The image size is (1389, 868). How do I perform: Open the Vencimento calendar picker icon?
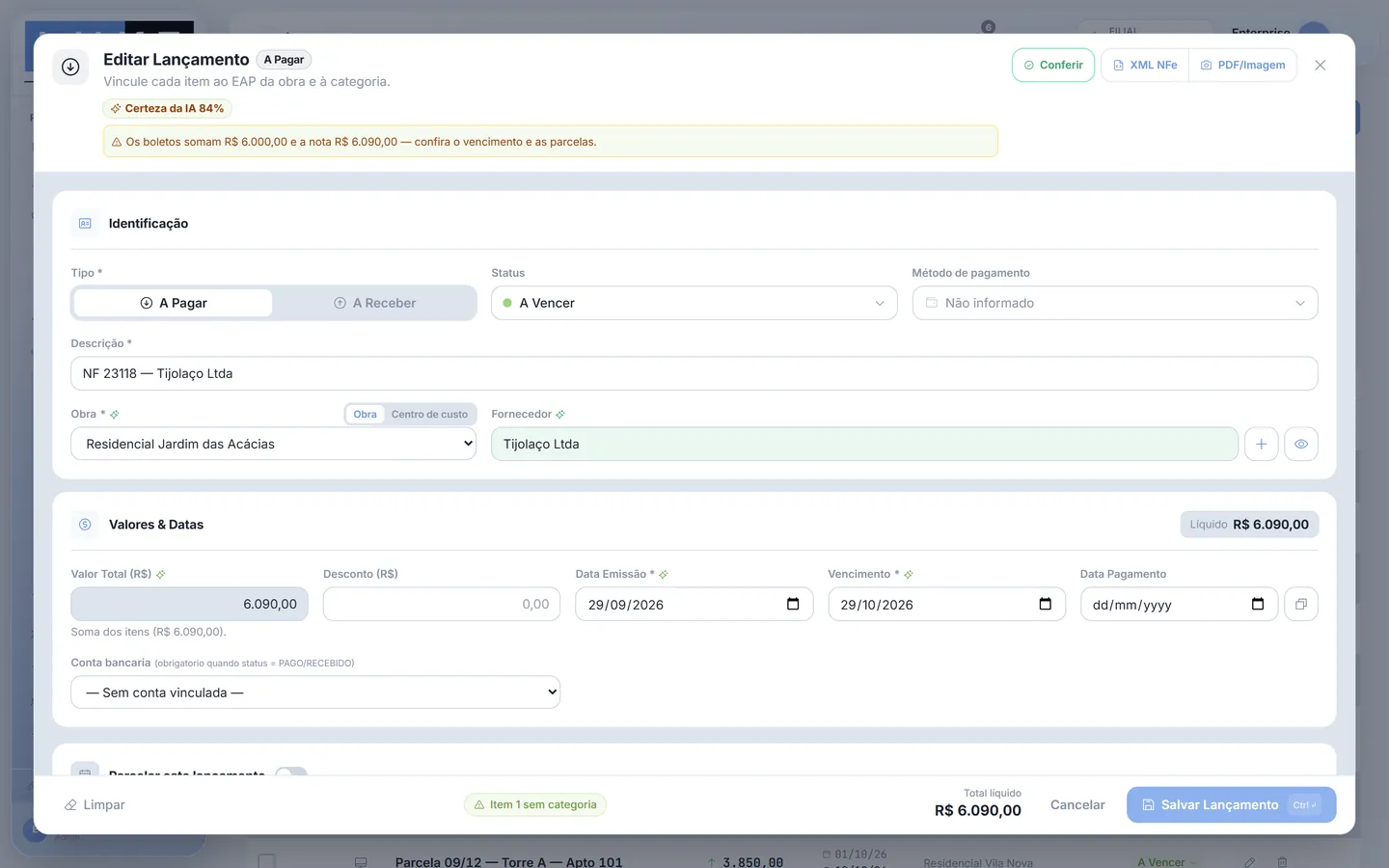click(x=1045, y=604)
